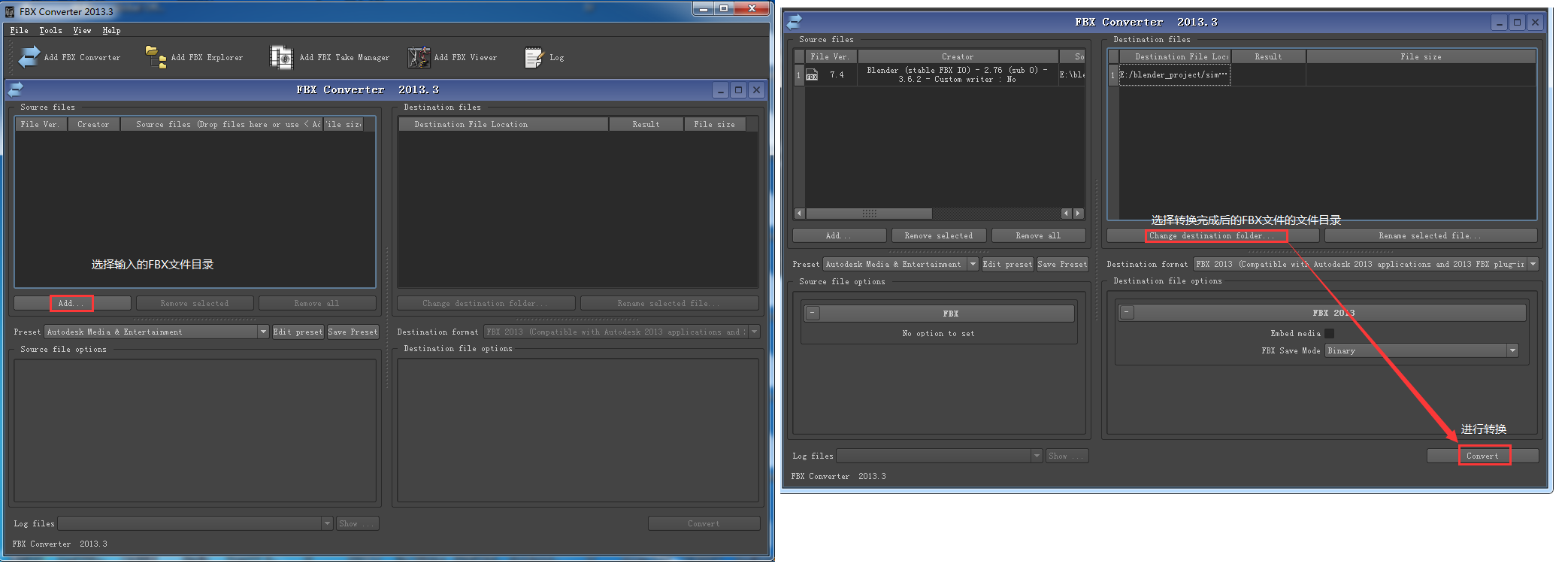Click Result column header in right window

1268,56
